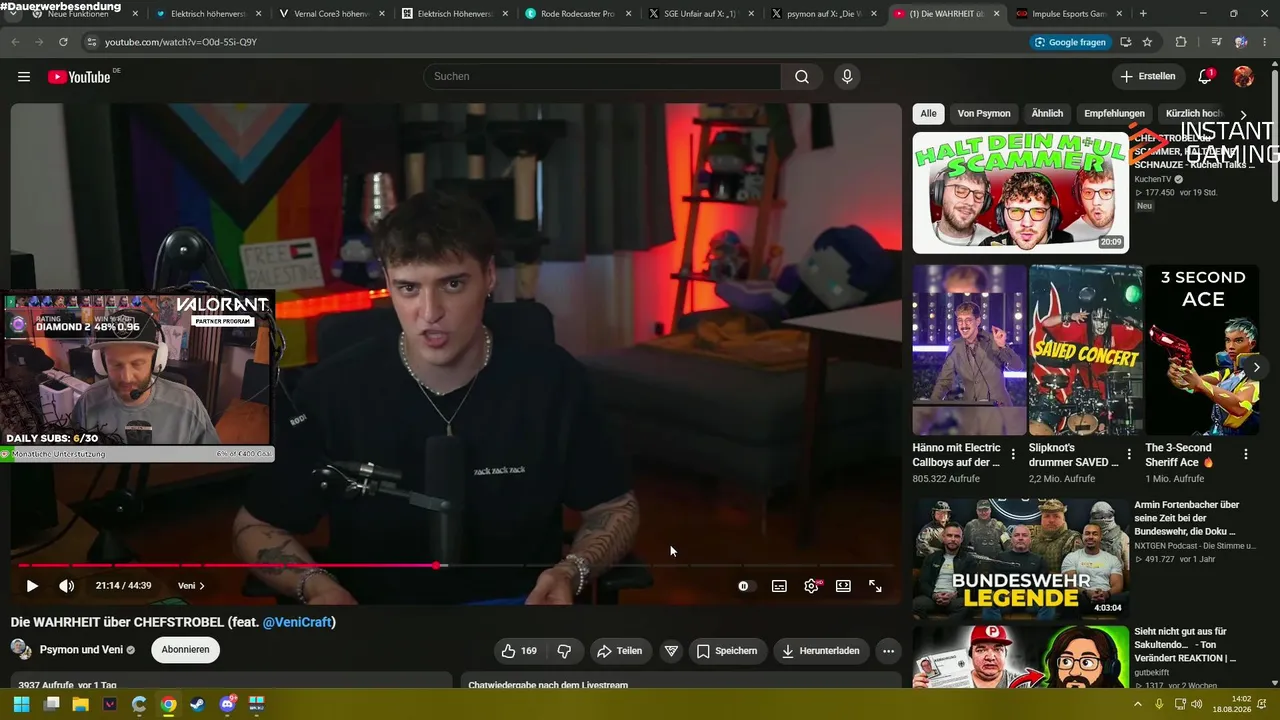The height and width of the screenshot is (720, 1280).
Task: Open Discord from the taskbar
Action: point(227,704)
